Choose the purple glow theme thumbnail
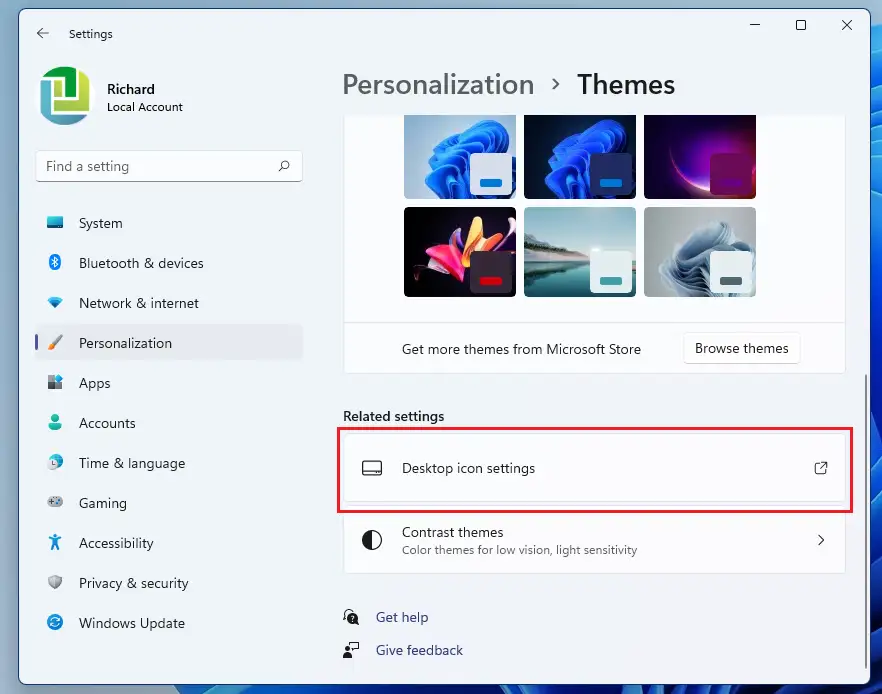Image resolution: width=882 pixels, height=694 pixels. 700,156
